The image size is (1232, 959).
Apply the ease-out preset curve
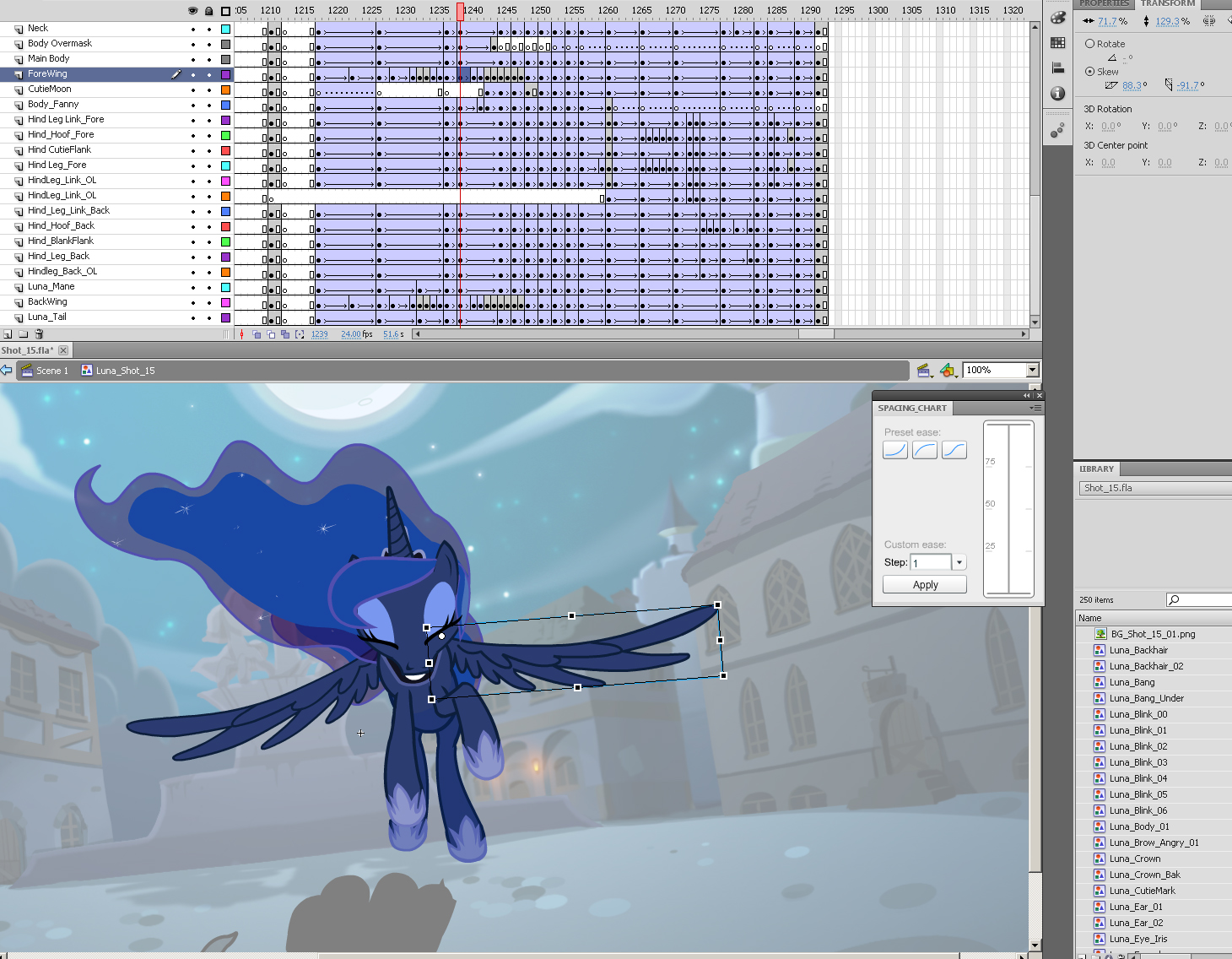[925, 450]
